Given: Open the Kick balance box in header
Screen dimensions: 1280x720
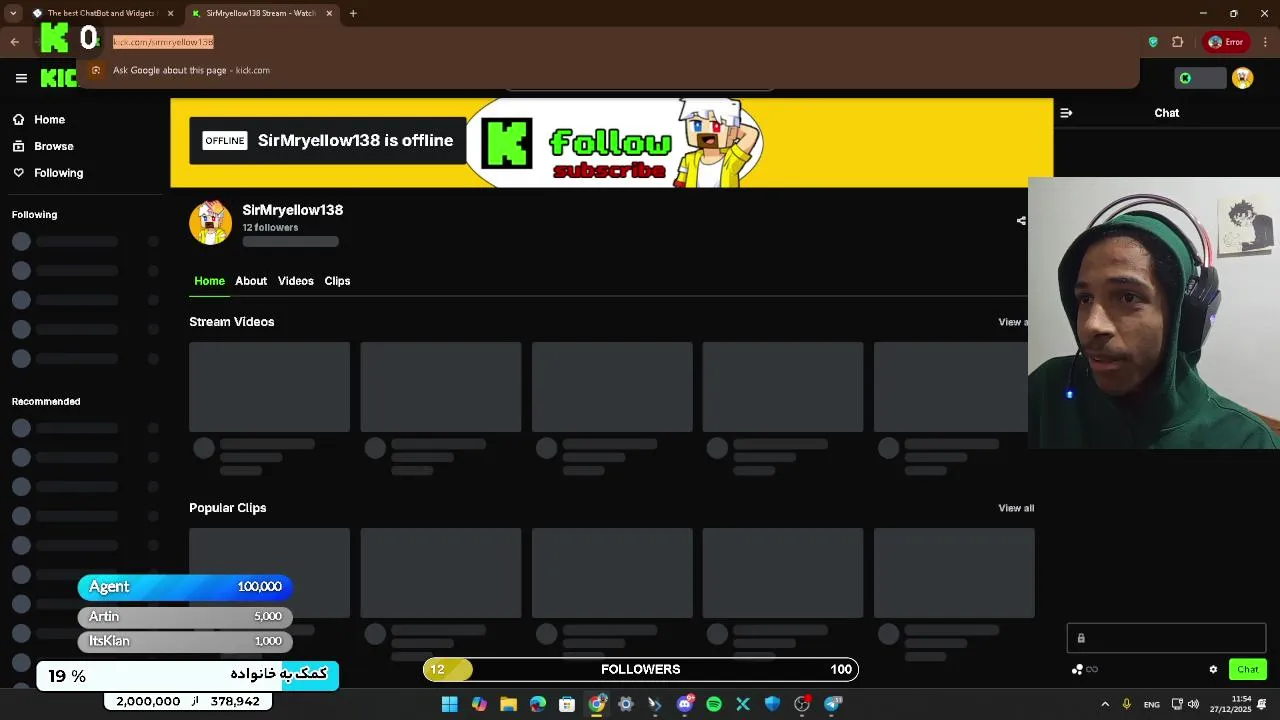Looking at the screenshot, I should click(x=1200, y=78).
